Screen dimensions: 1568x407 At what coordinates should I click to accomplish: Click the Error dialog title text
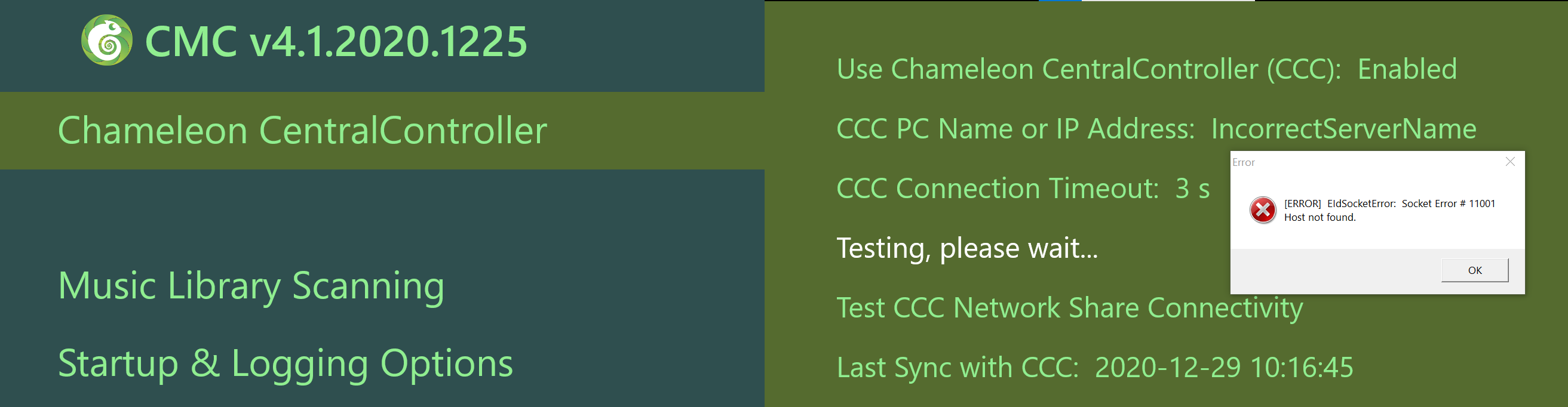[1244, 162]
